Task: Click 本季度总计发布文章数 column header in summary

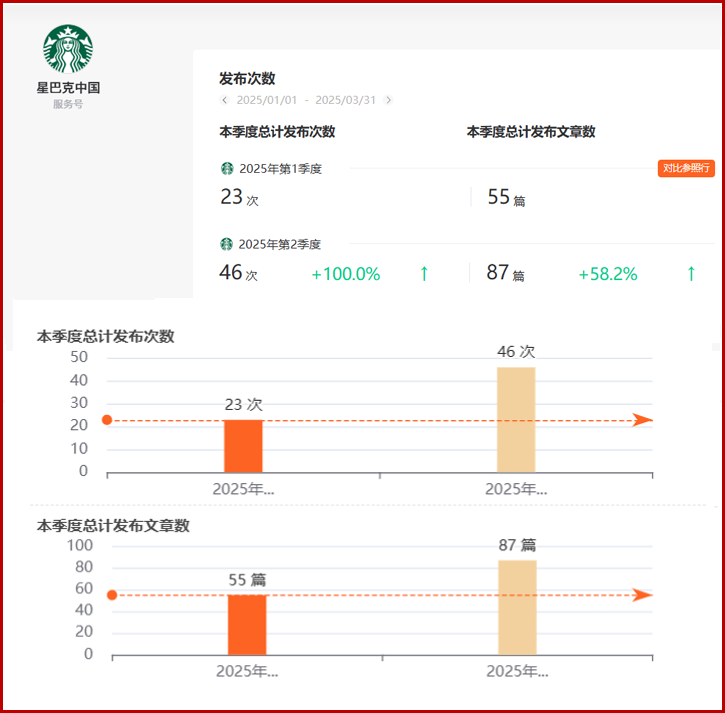Action: coord(531,132)
